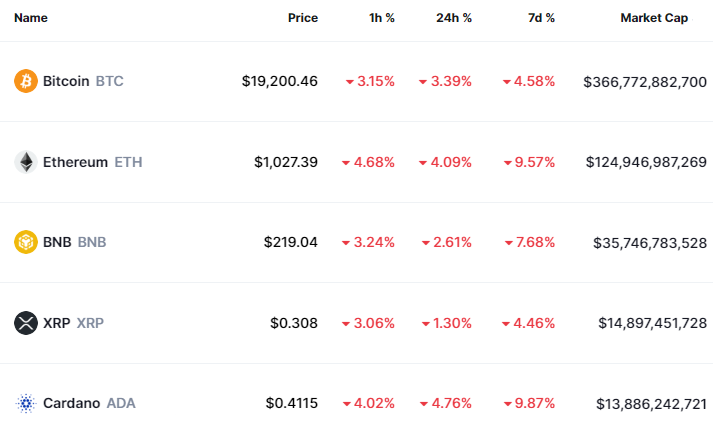Click the XRP black logo icon
Image resolution: width=713 pixels, height=432 pixels.
point(26,323)
